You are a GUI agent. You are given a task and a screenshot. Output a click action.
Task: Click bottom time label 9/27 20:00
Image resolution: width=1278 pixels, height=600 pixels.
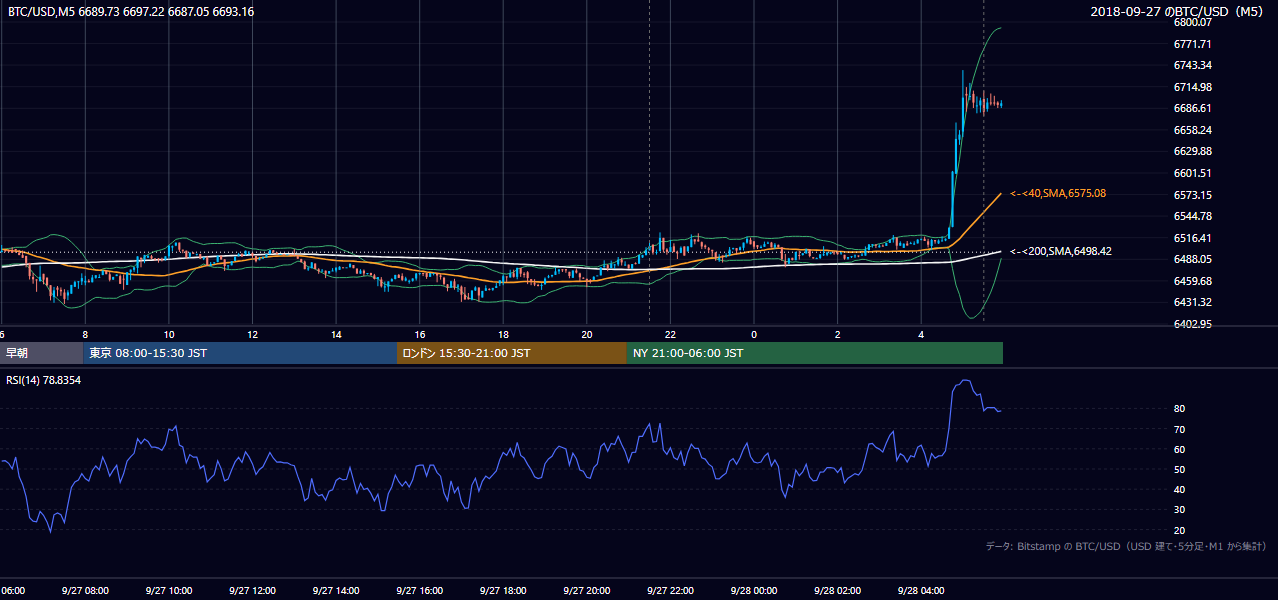[587, 591]
